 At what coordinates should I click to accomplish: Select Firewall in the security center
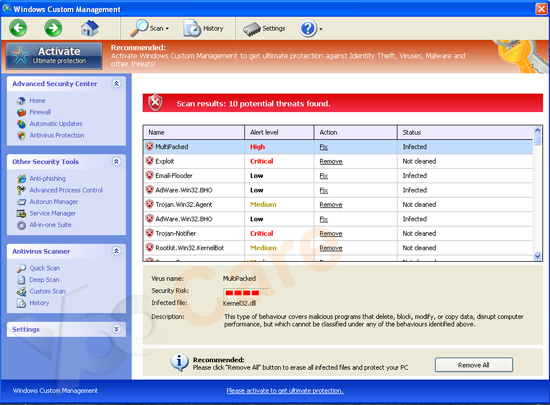tap(40, 112)
